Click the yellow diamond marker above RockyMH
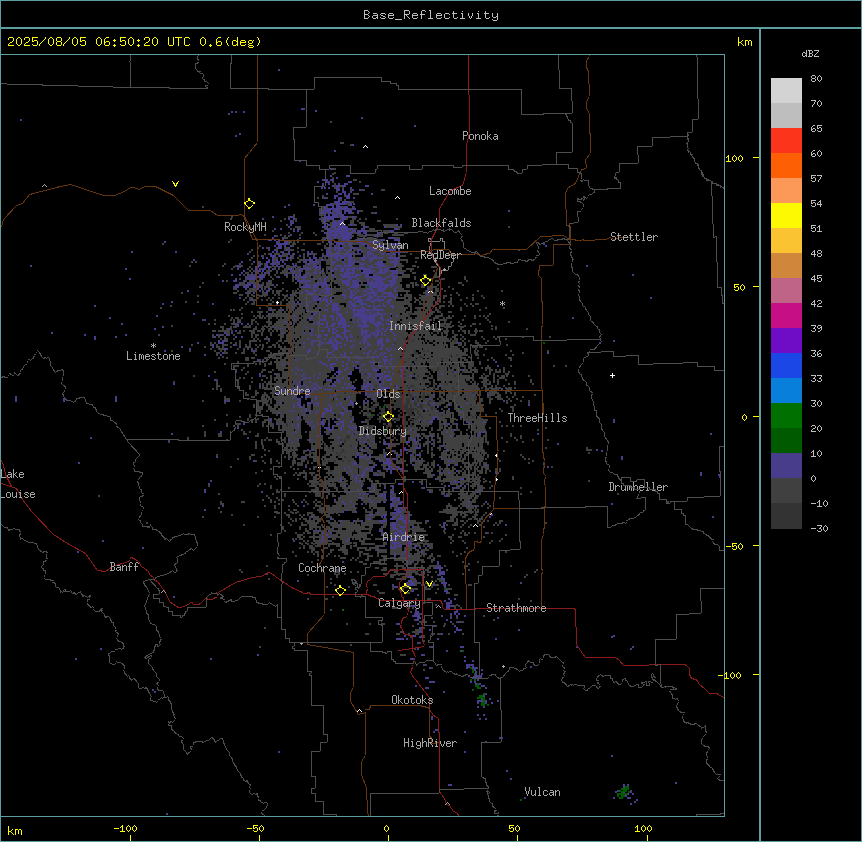Viewport: 862px width, 842px height. [x=249, y=203]
